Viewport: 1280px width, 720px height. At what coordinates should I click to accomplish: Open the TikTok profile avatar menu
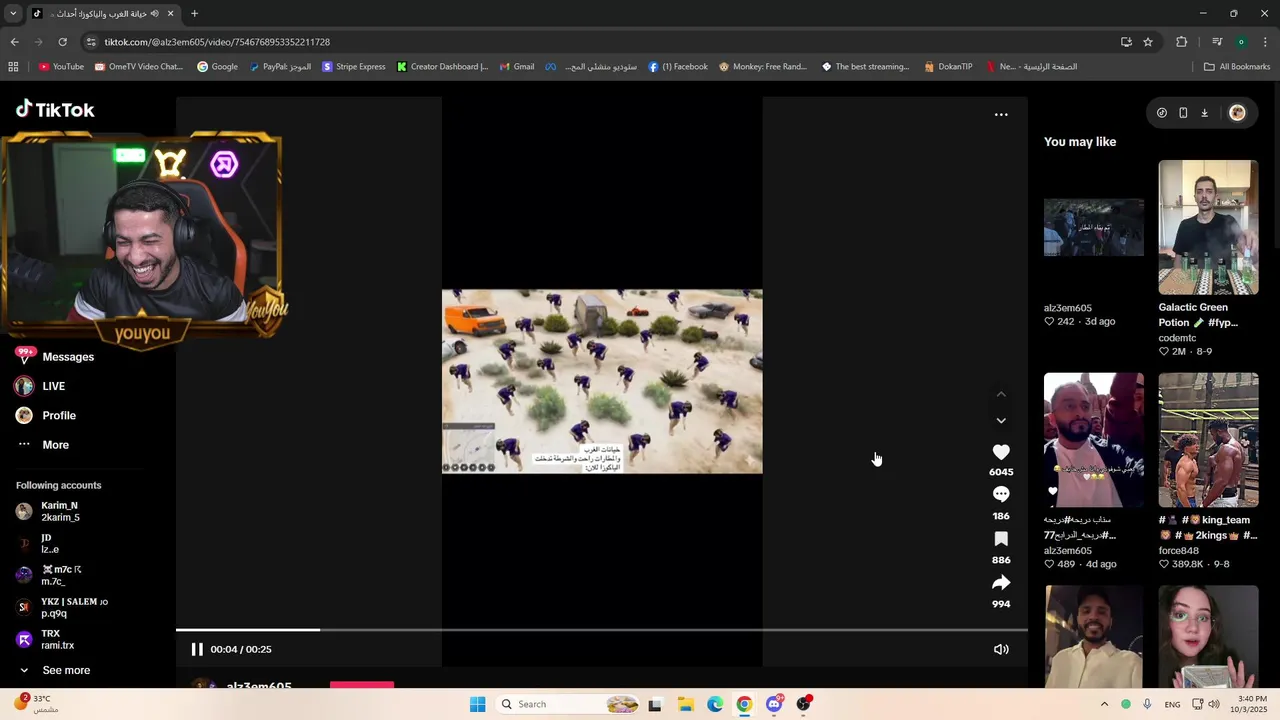1237,113
